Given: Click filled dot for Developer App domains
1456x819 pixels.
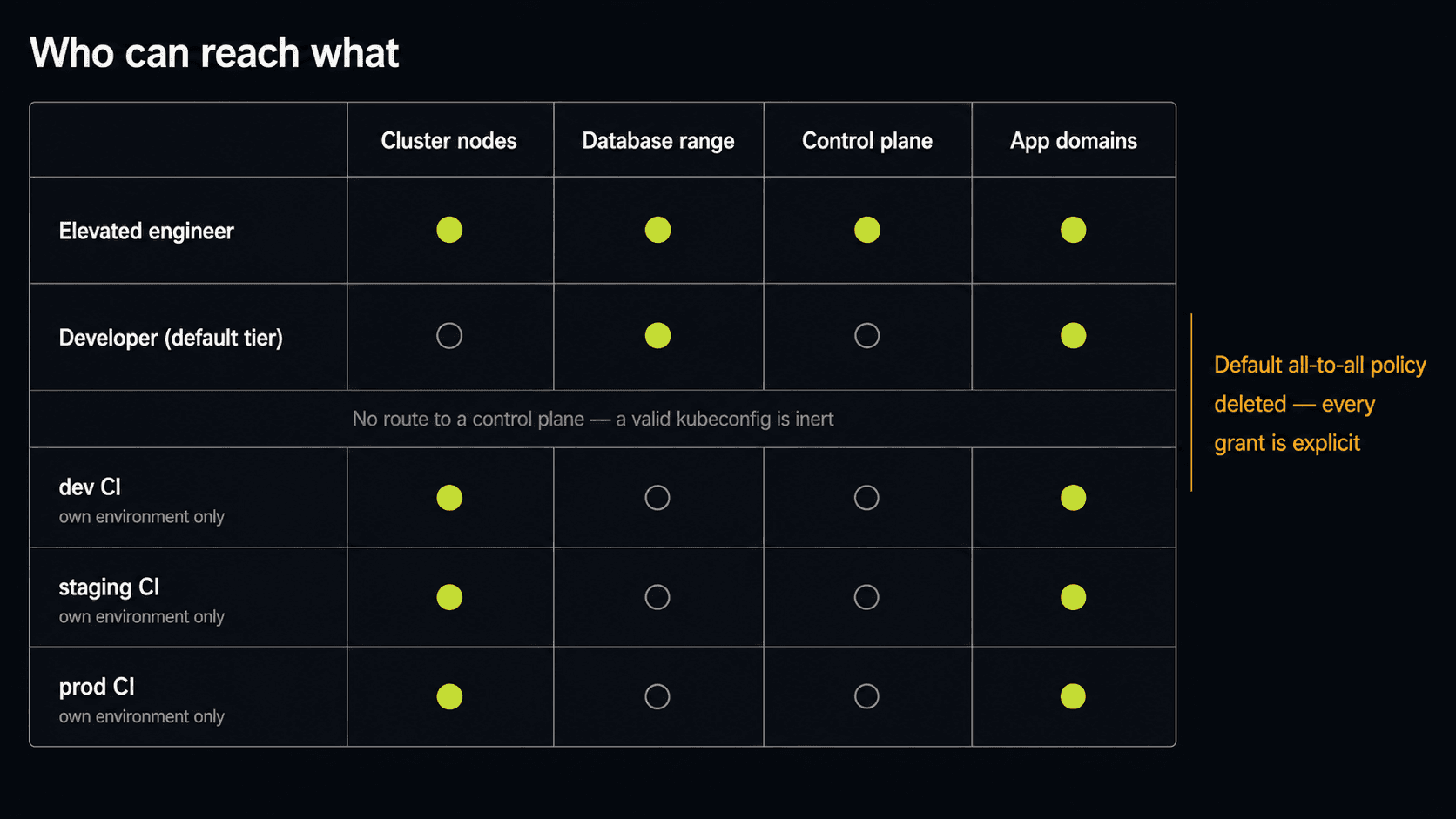Looking at the screenshot, I should [1074, 335].
